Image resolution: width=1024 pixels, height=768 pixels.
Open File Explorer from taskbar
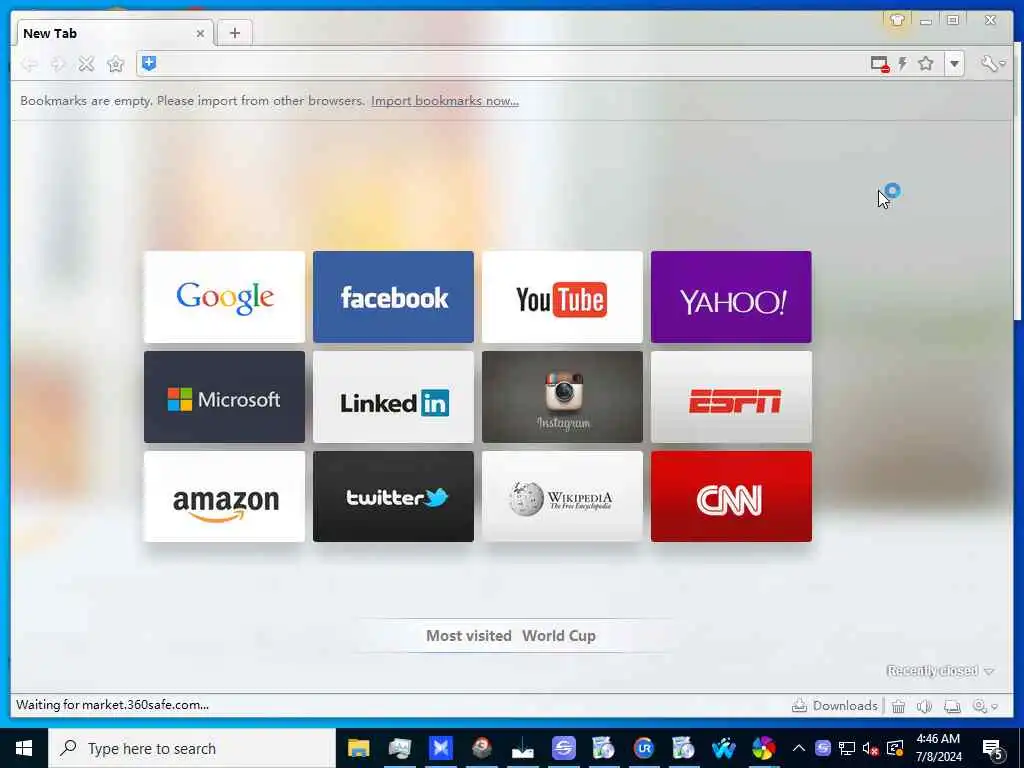pyautogui.click(x=359, y=748)
